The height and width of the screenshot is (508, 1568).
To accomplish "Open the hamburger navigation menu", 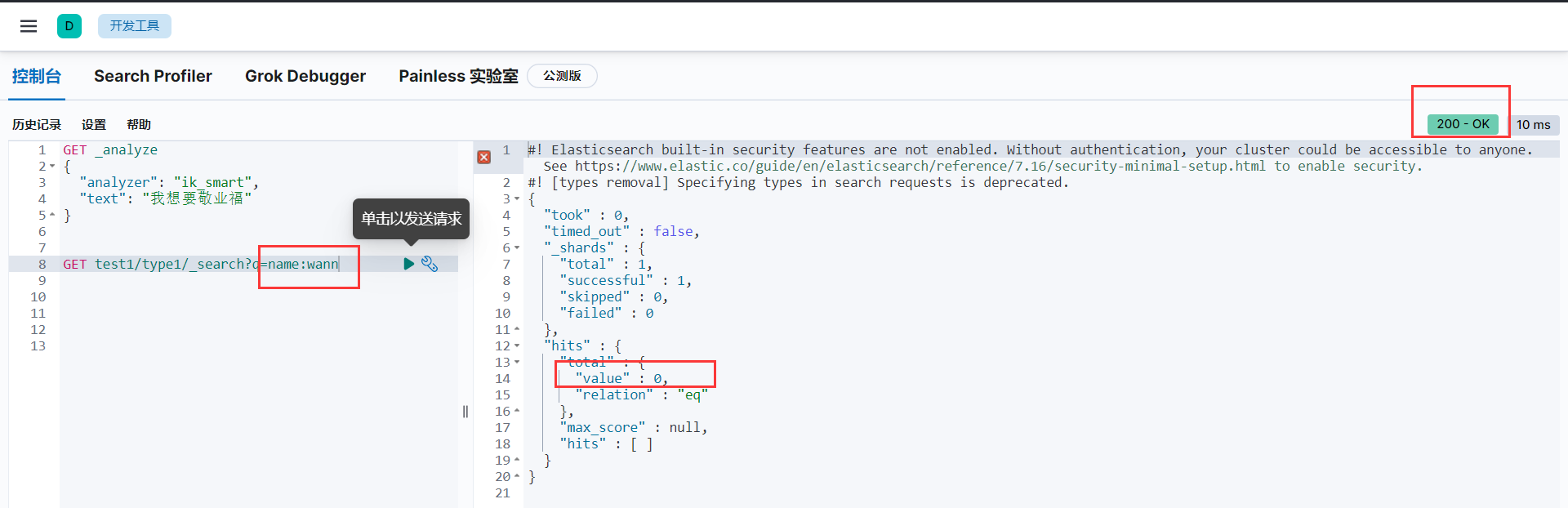I will tap(29, 26).
